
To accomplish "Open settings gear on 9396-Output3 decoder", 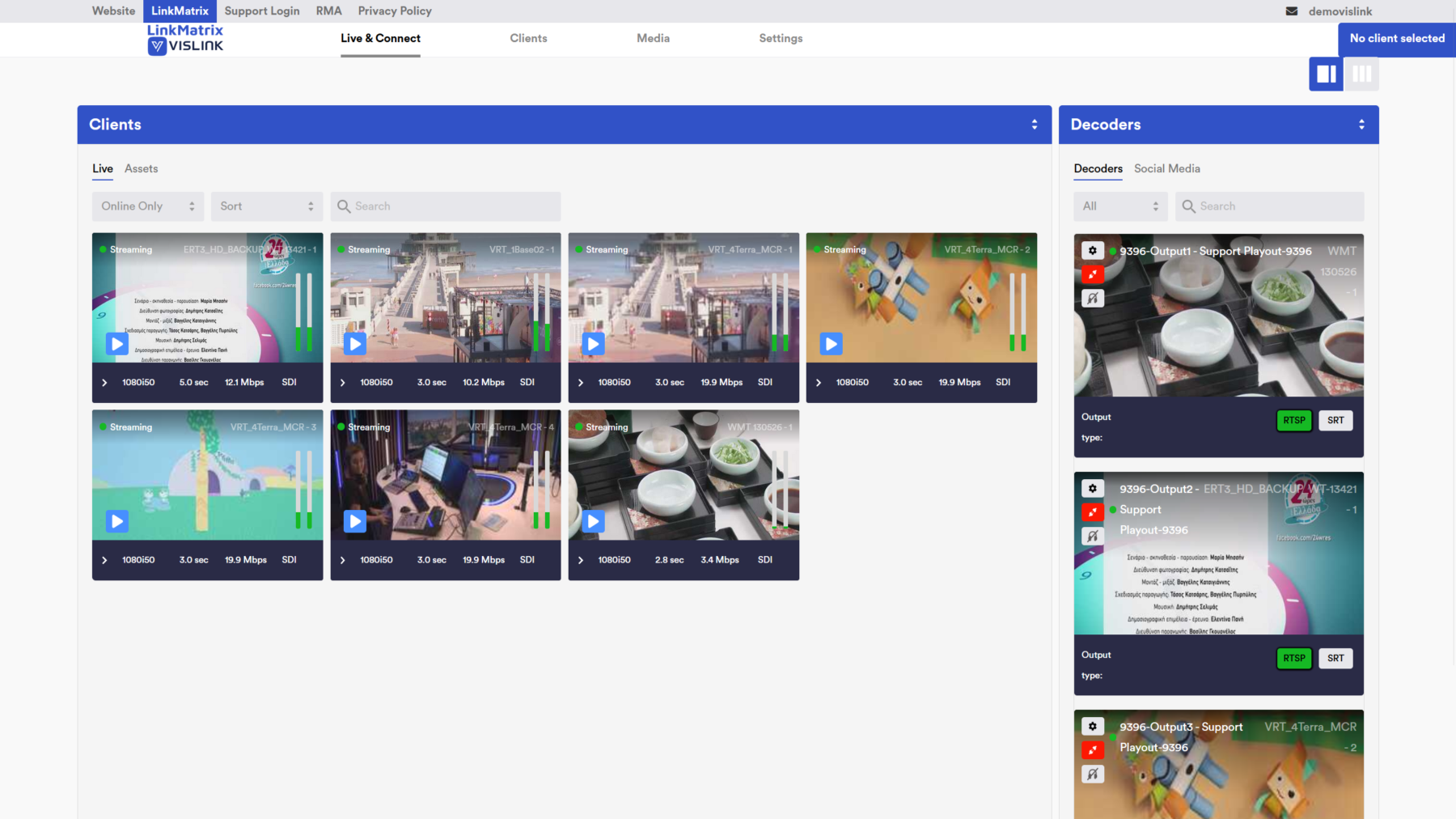I will [x=1092, y=727].
